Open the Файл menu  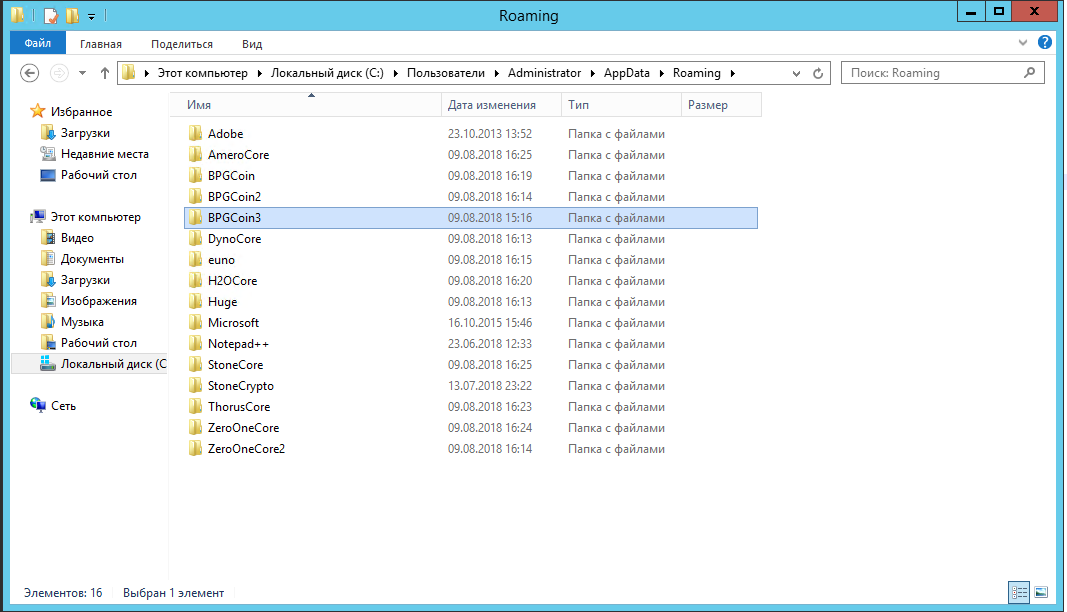tap(37, 43)
